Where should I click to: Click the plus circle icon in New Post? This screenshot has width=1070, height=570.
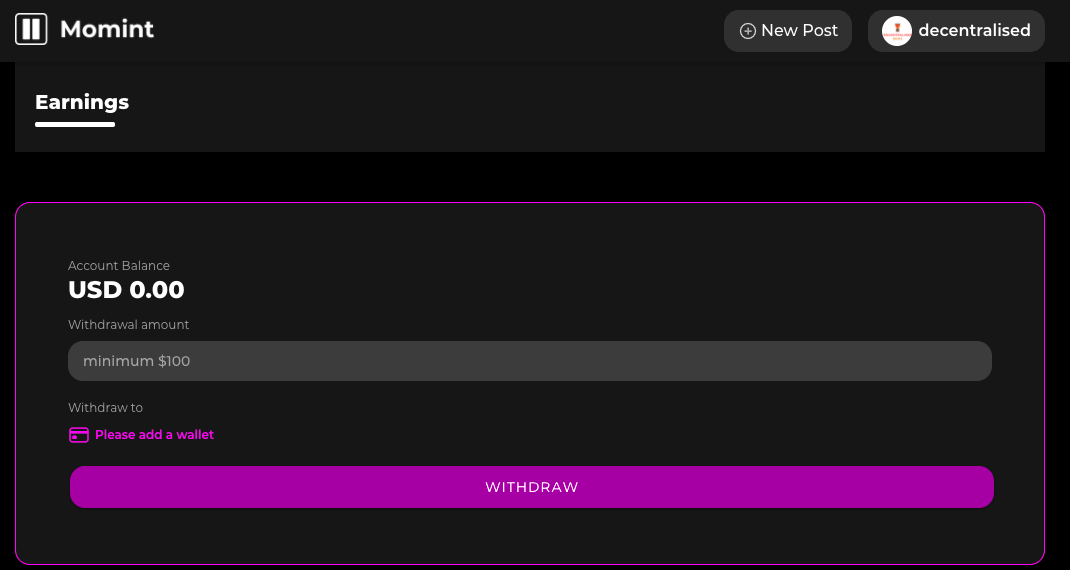point(748,31)
